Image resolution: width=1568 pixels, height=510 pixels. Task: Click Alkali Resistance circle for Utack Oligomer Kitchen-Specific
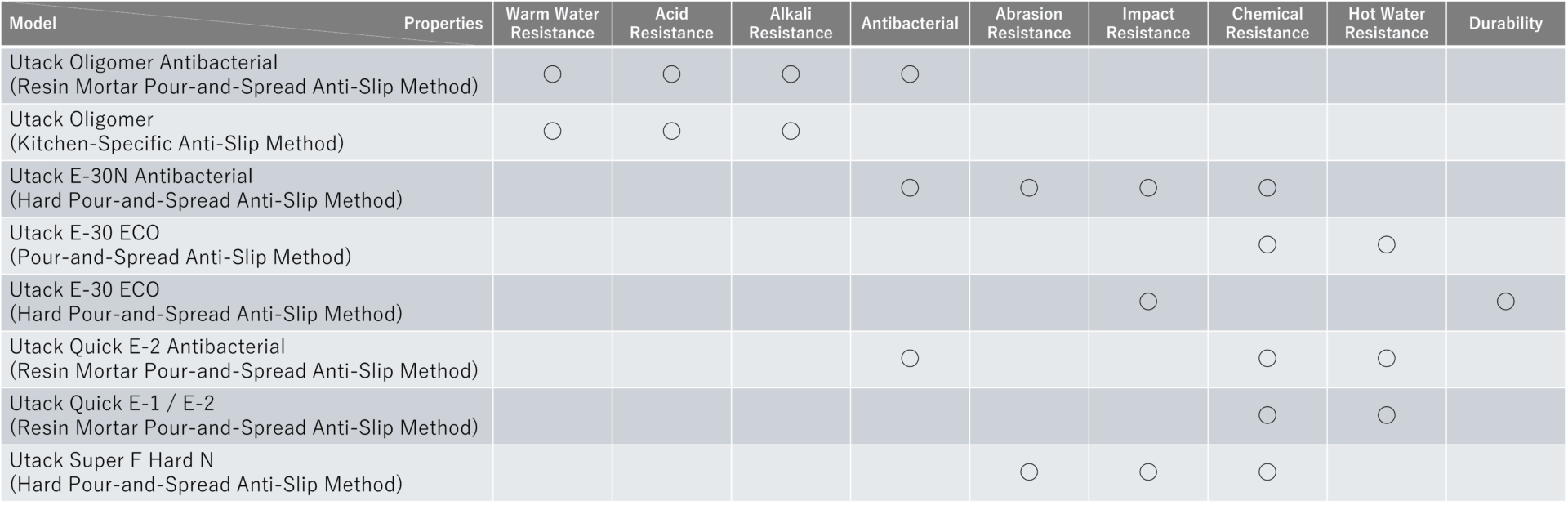791,131
